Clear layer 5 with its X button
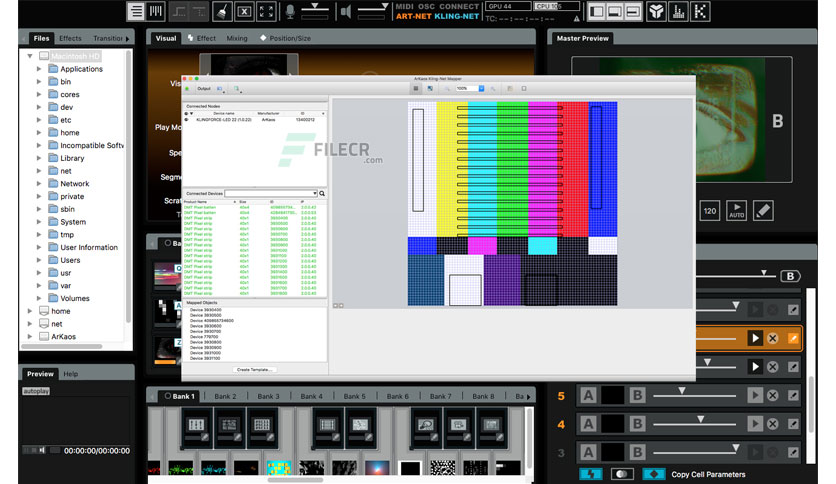Image resolution: width=836 pixels, height=484 pixels. 773,396
